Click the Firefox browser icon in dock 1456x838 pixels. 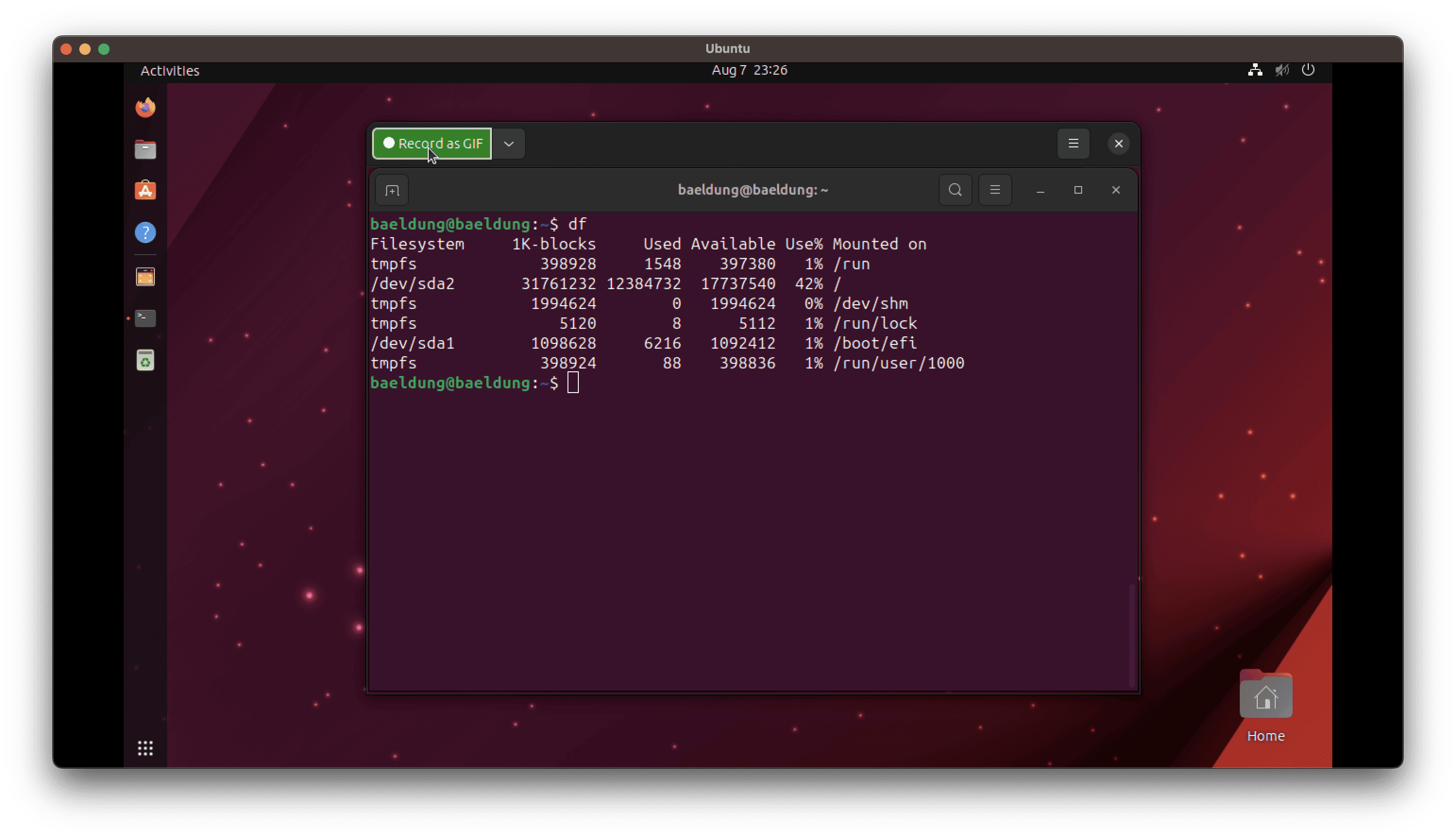click(x=145, y=107)
